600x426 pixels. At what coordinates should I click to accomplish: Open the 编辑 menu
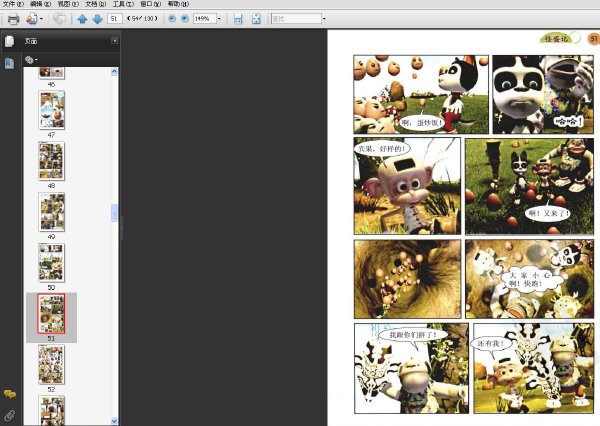pyautogui.click(x=41, y=4)
